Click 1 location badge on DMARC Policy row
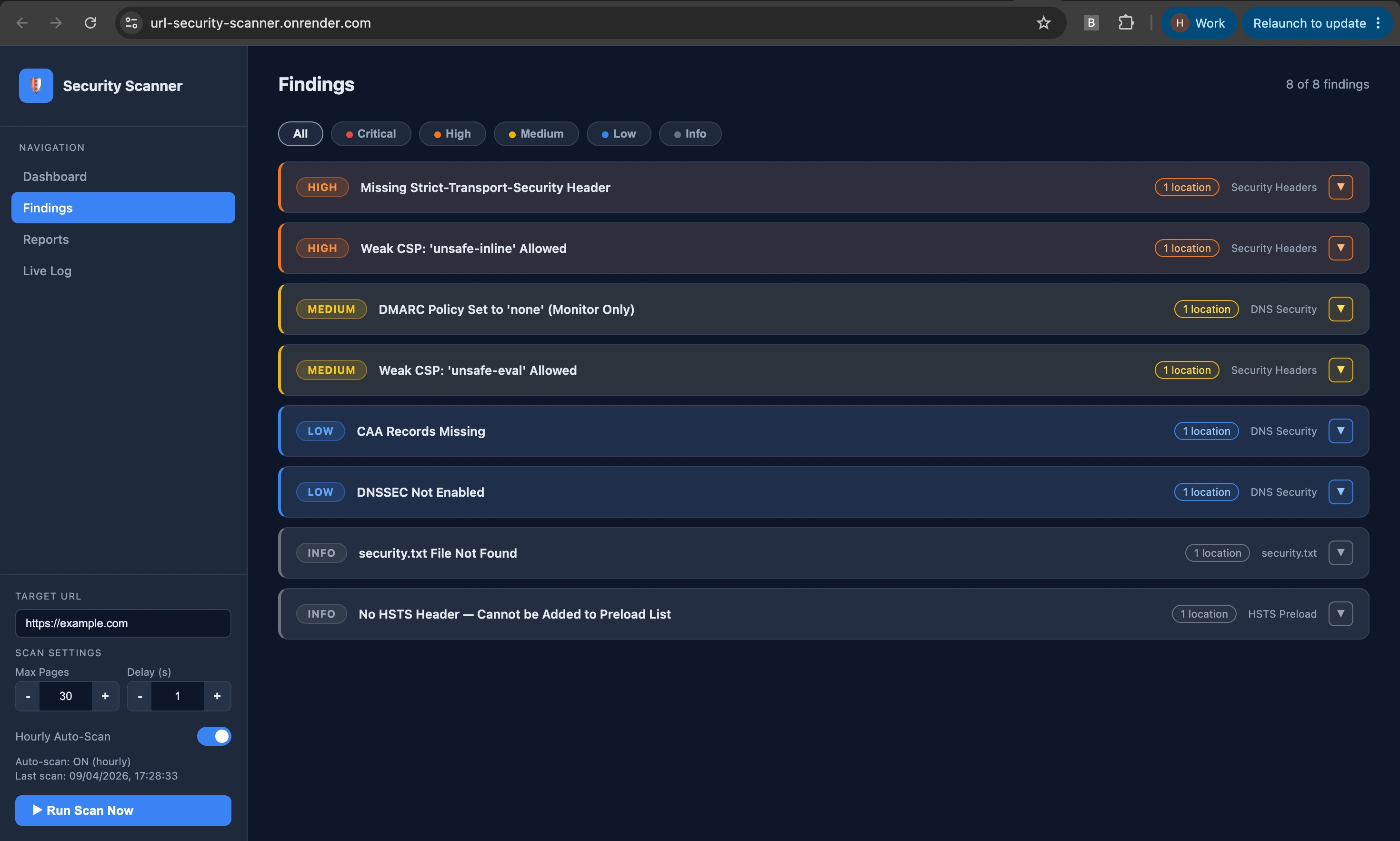The width and height of the screenshot is (1400, 841). point(1206,309)
